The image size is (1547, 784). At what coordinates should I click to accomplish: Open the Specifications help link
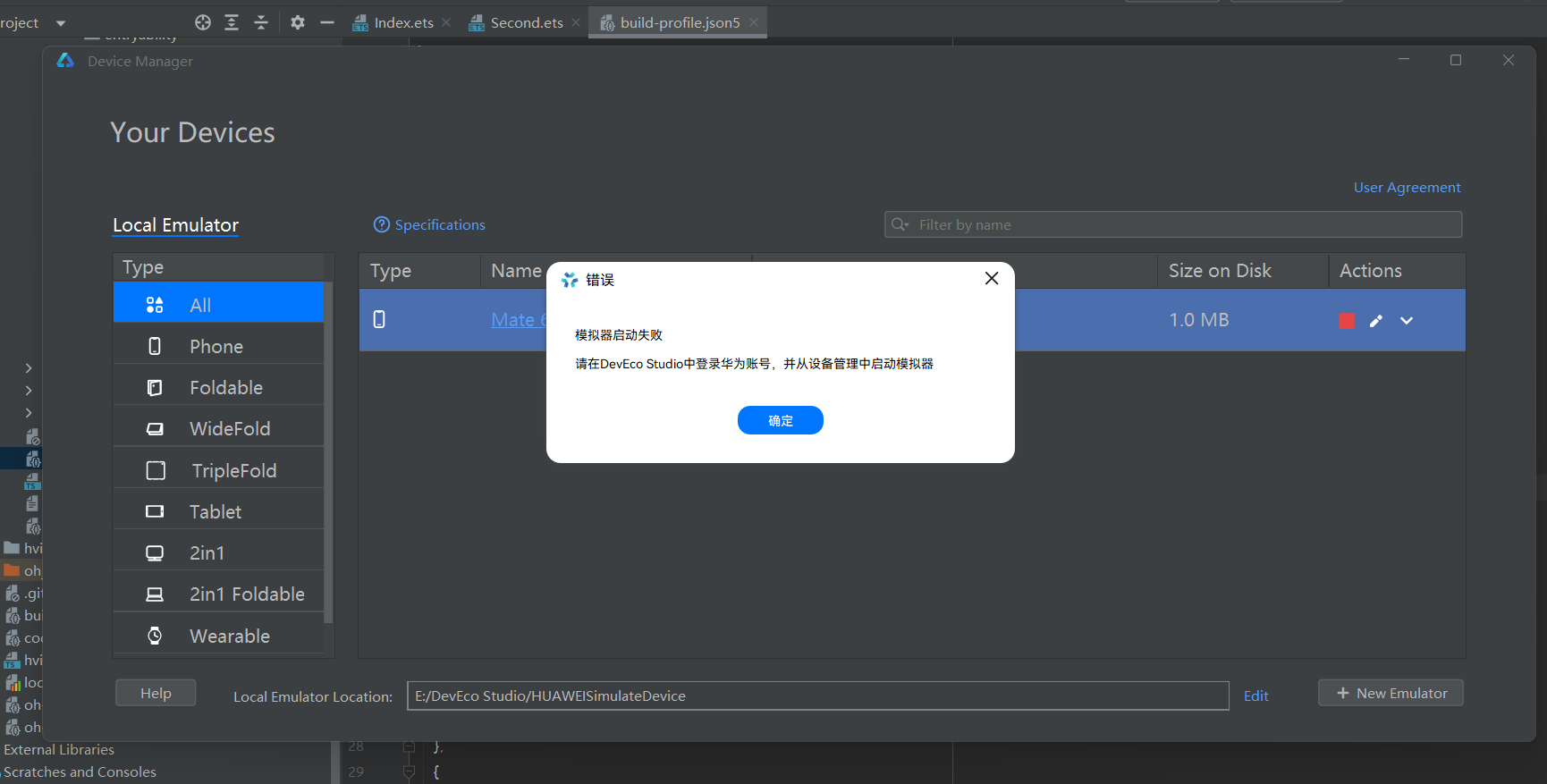tap(440, 224)
